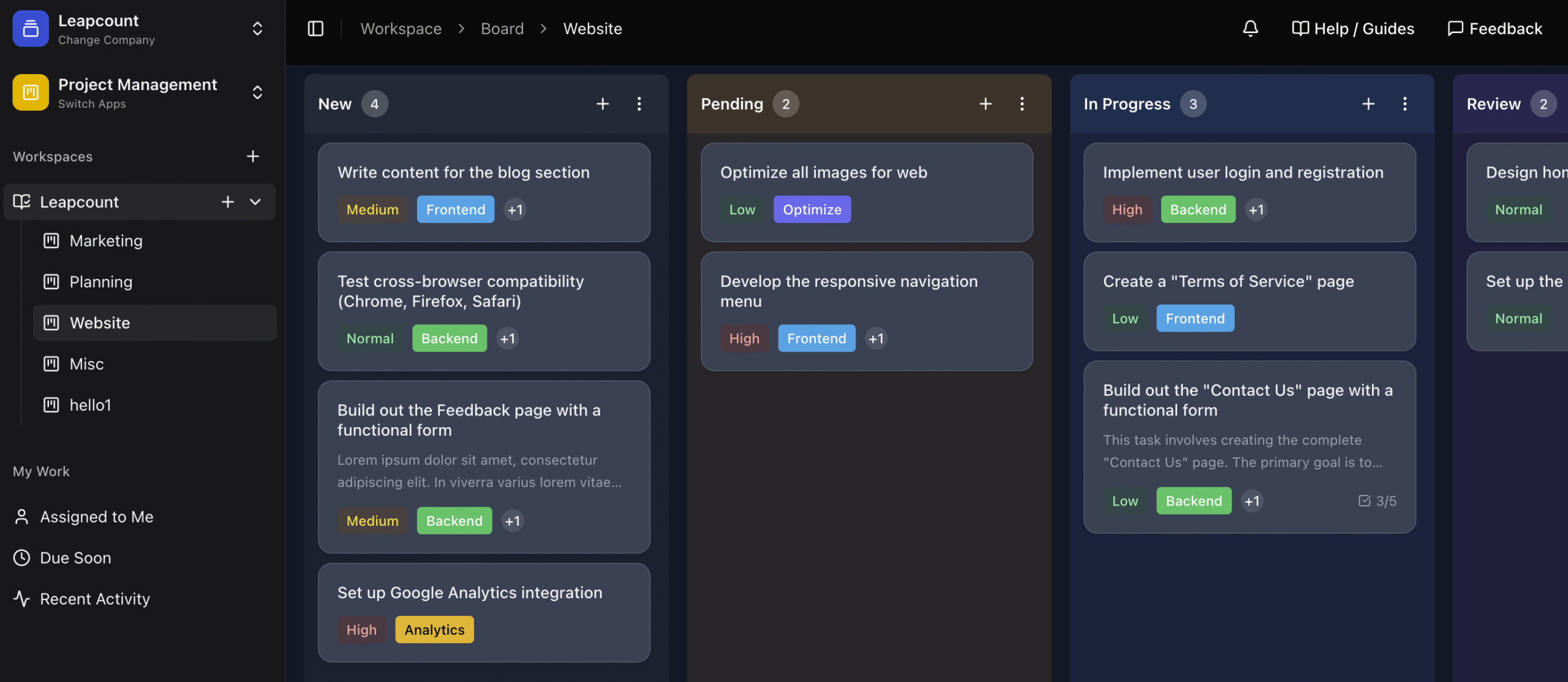Open the Set up Google Analytics card
This screenshot has height=682, width=1568.
pyautogui.click(x=470, y=593)
